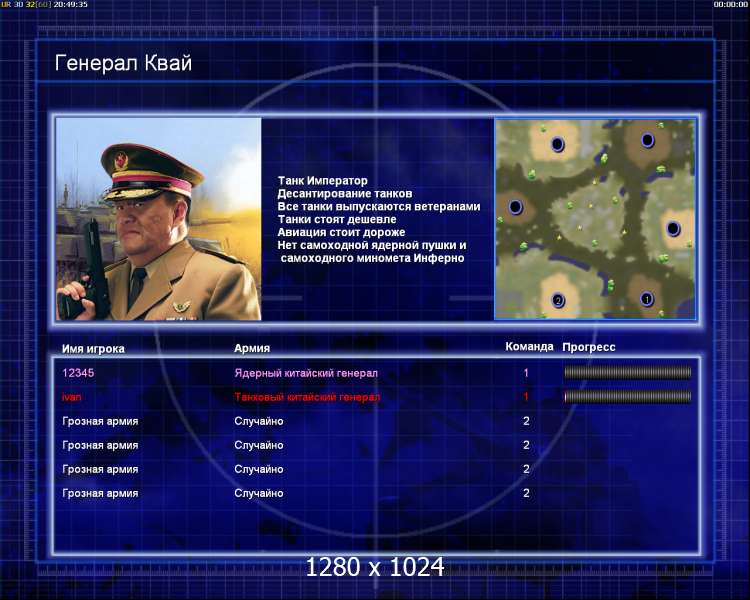Click the 20:49:35 clock overlay text
Viewport: 750px width, 600px height.
tap(70, 4)
